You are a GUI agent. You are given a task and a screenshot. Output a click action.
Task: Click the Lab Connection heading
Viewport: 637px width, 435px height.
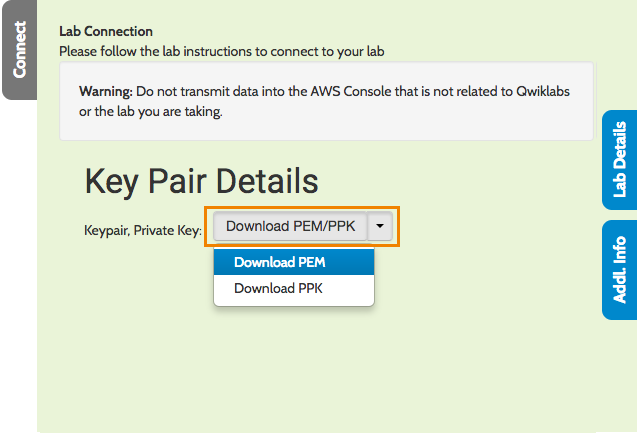[x=106, y=32]
